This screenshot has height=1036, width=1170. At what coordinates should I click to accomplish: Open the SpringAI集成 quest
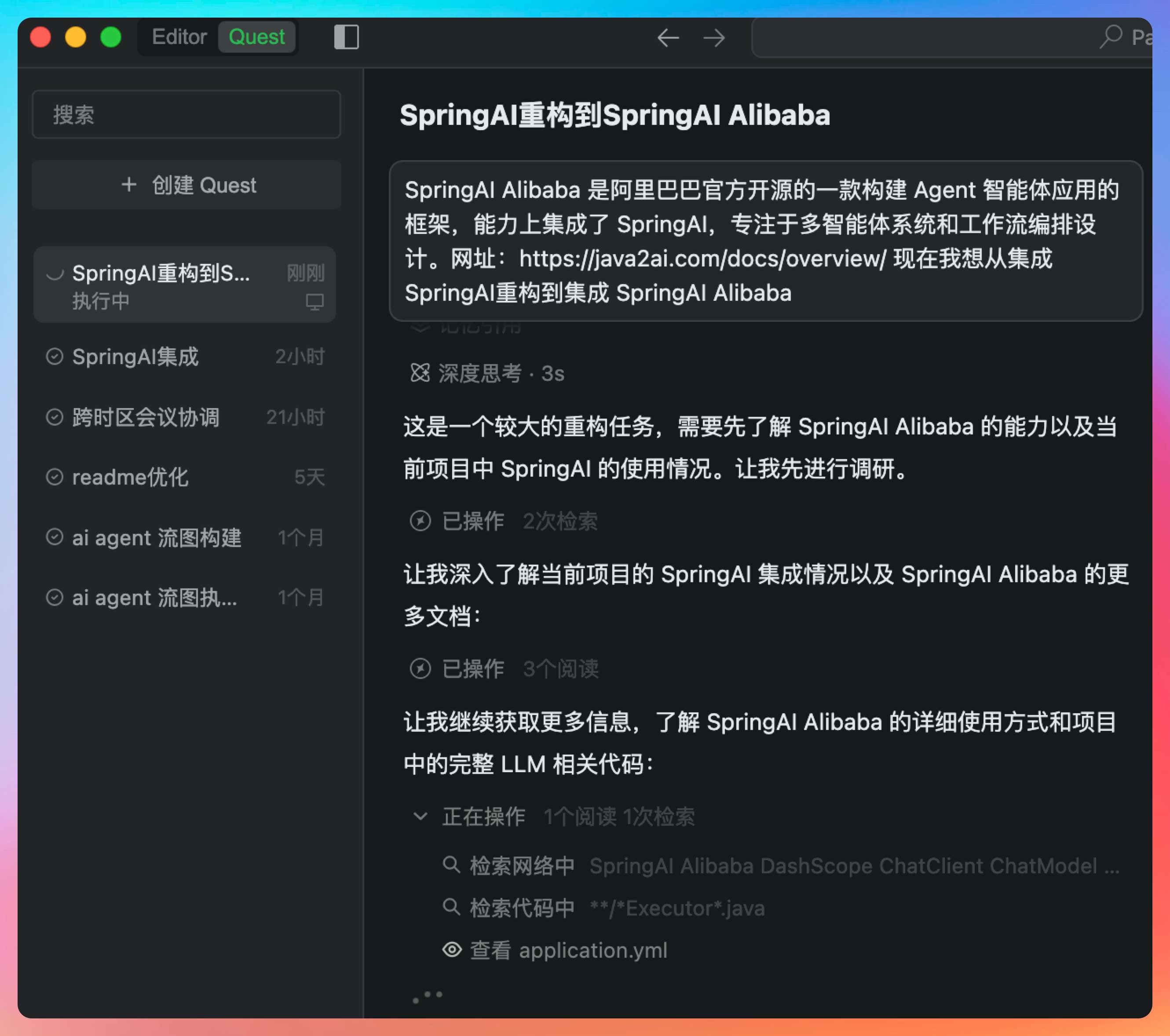pos(135,357)
